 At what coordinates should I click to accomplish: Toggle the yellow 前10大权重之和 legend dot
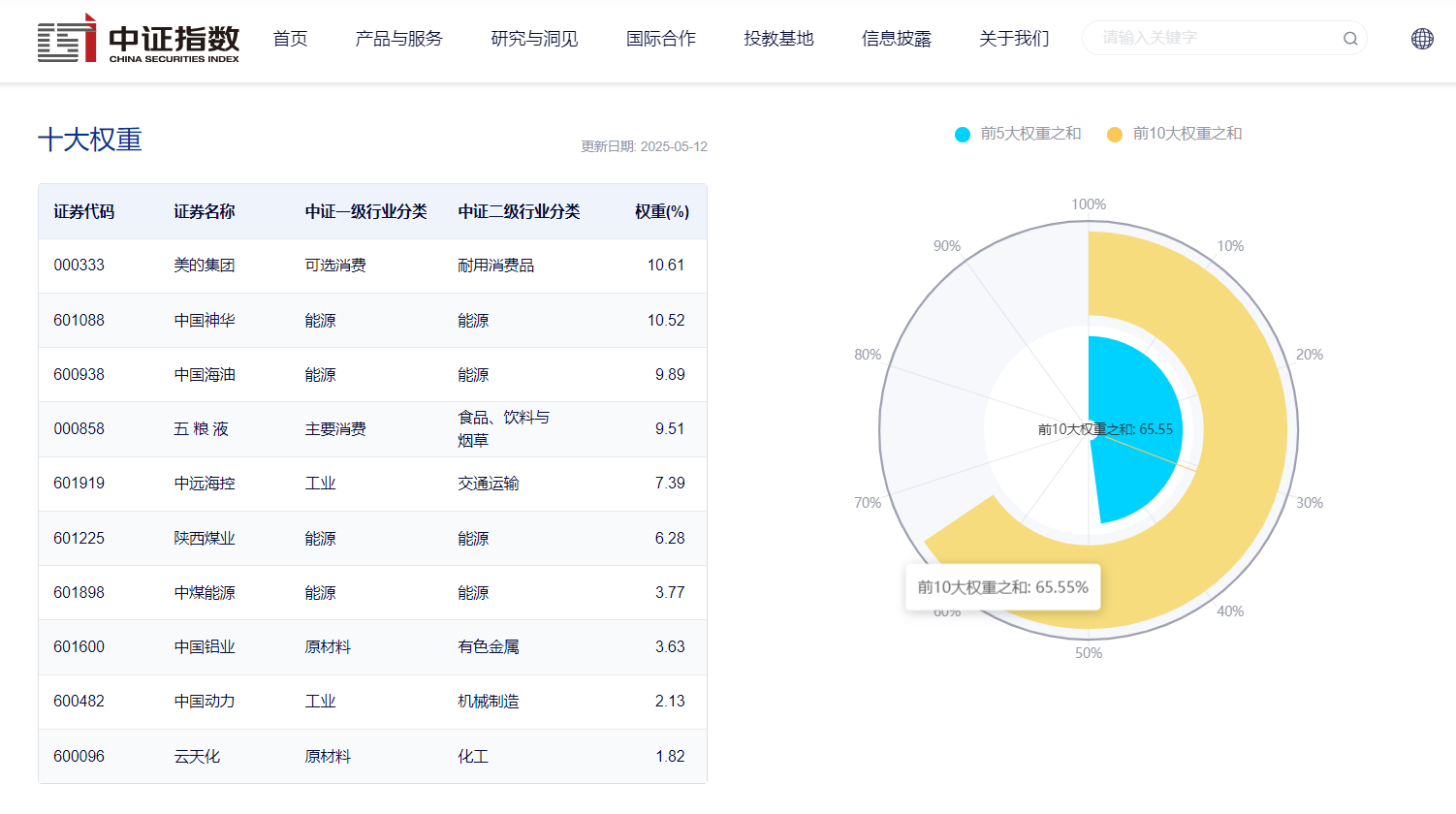pos(1115,135)
